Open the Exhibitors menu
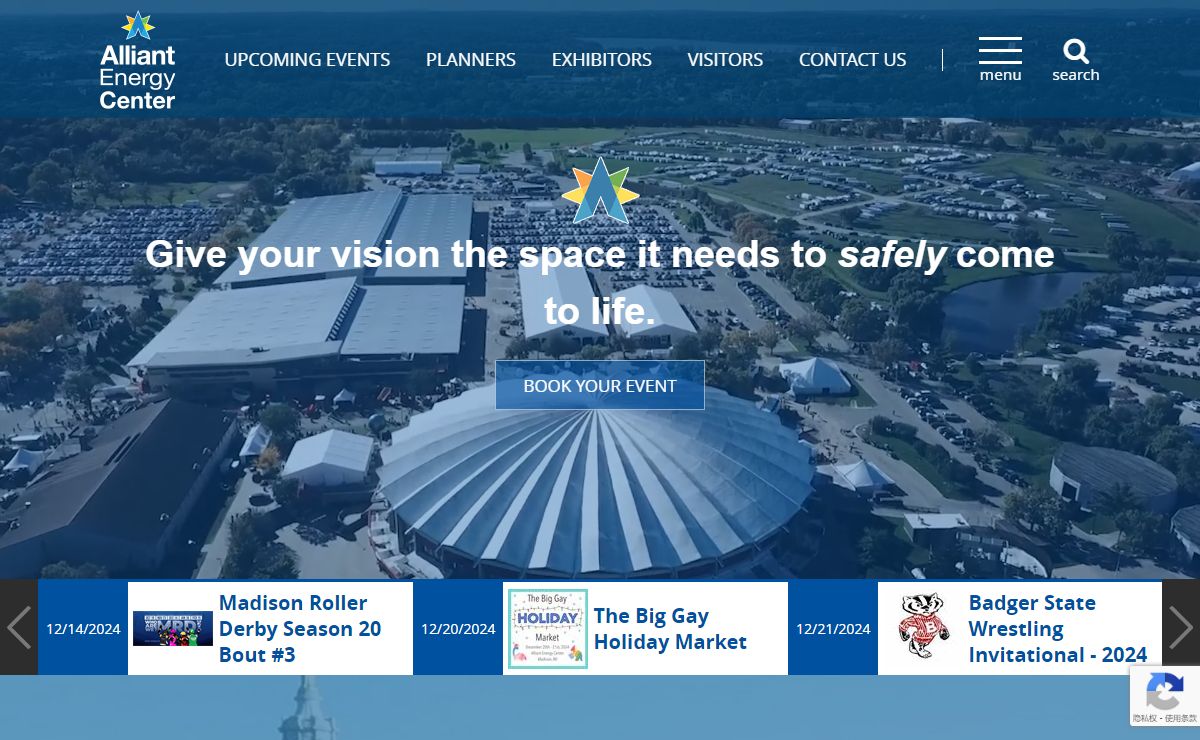 point(602,60)
